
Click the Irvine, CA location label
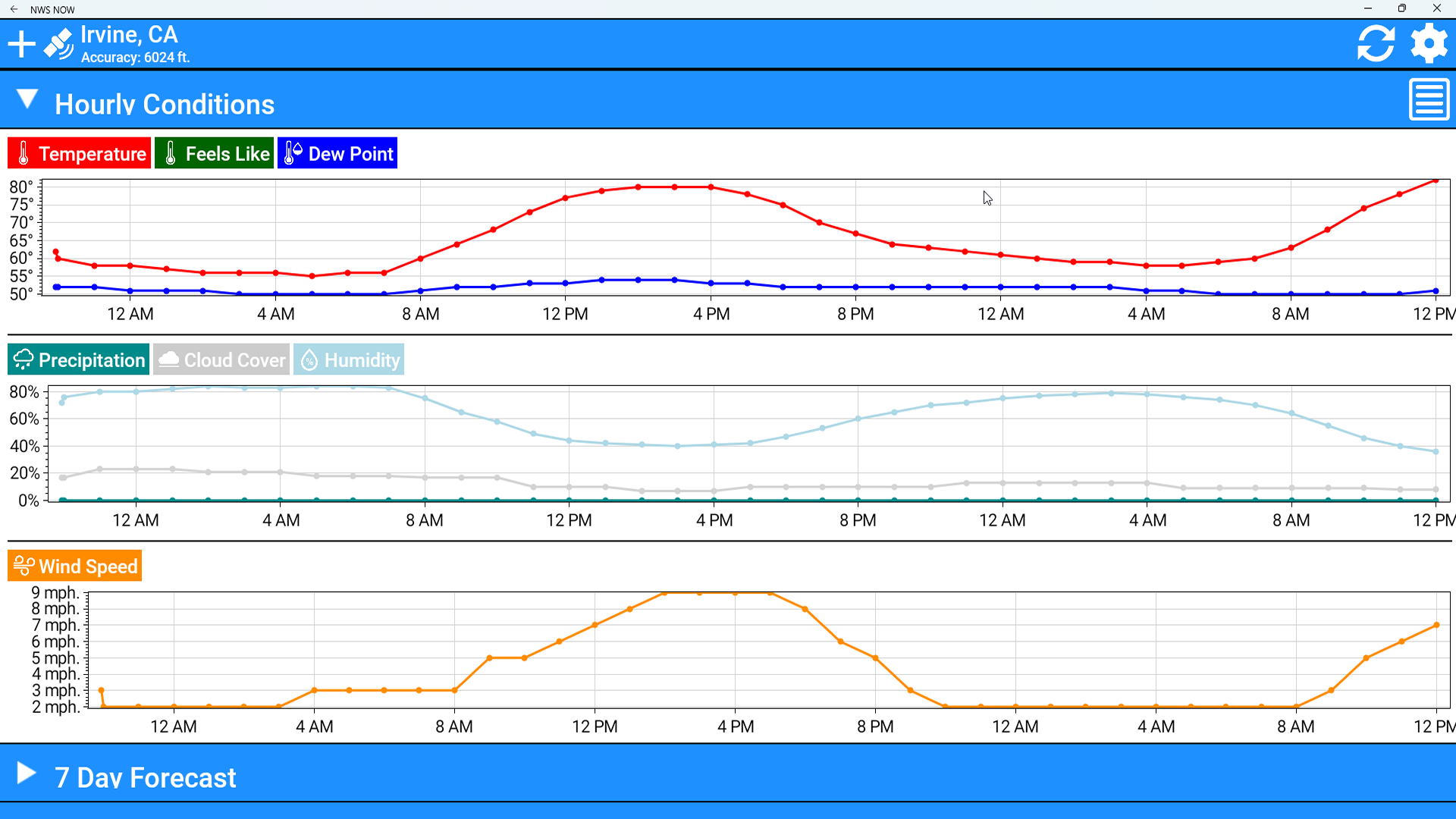[x=129, y=34]
